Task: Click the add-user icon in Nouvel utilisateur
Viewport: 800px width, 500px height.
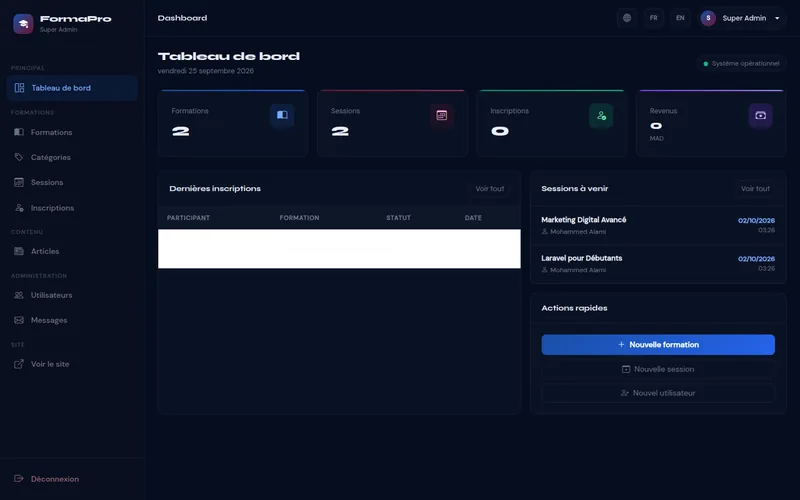Action: [624, 393]
